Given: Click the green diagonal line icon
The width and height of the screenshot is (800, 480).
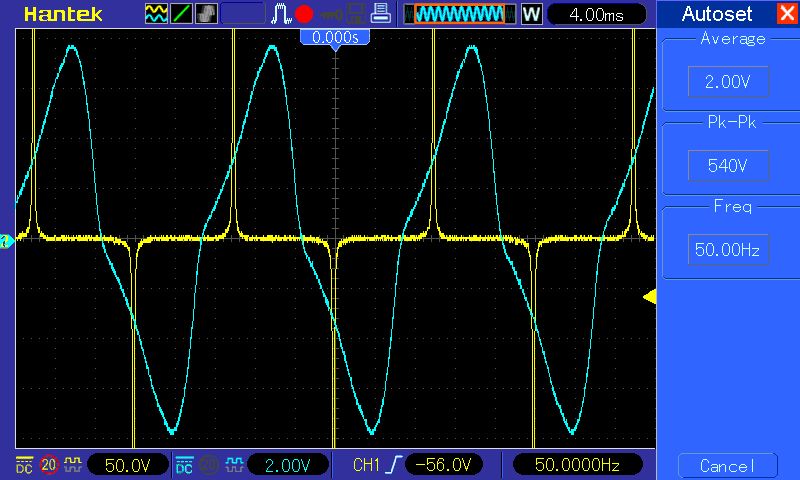Looking at the screenshot, I should pyautogui.click(x=181, y=14).
